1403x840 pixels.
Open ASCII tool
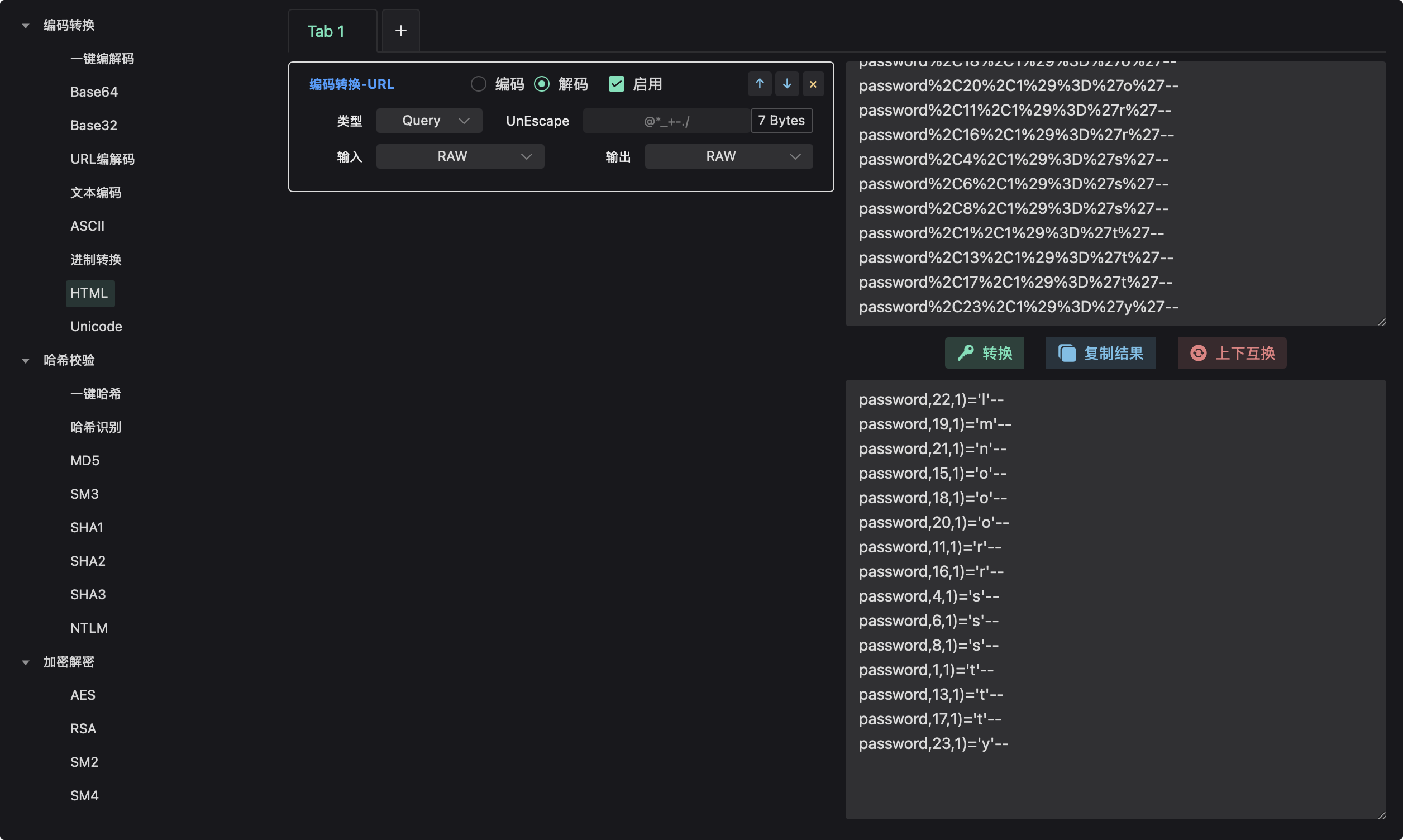point(87,226)
